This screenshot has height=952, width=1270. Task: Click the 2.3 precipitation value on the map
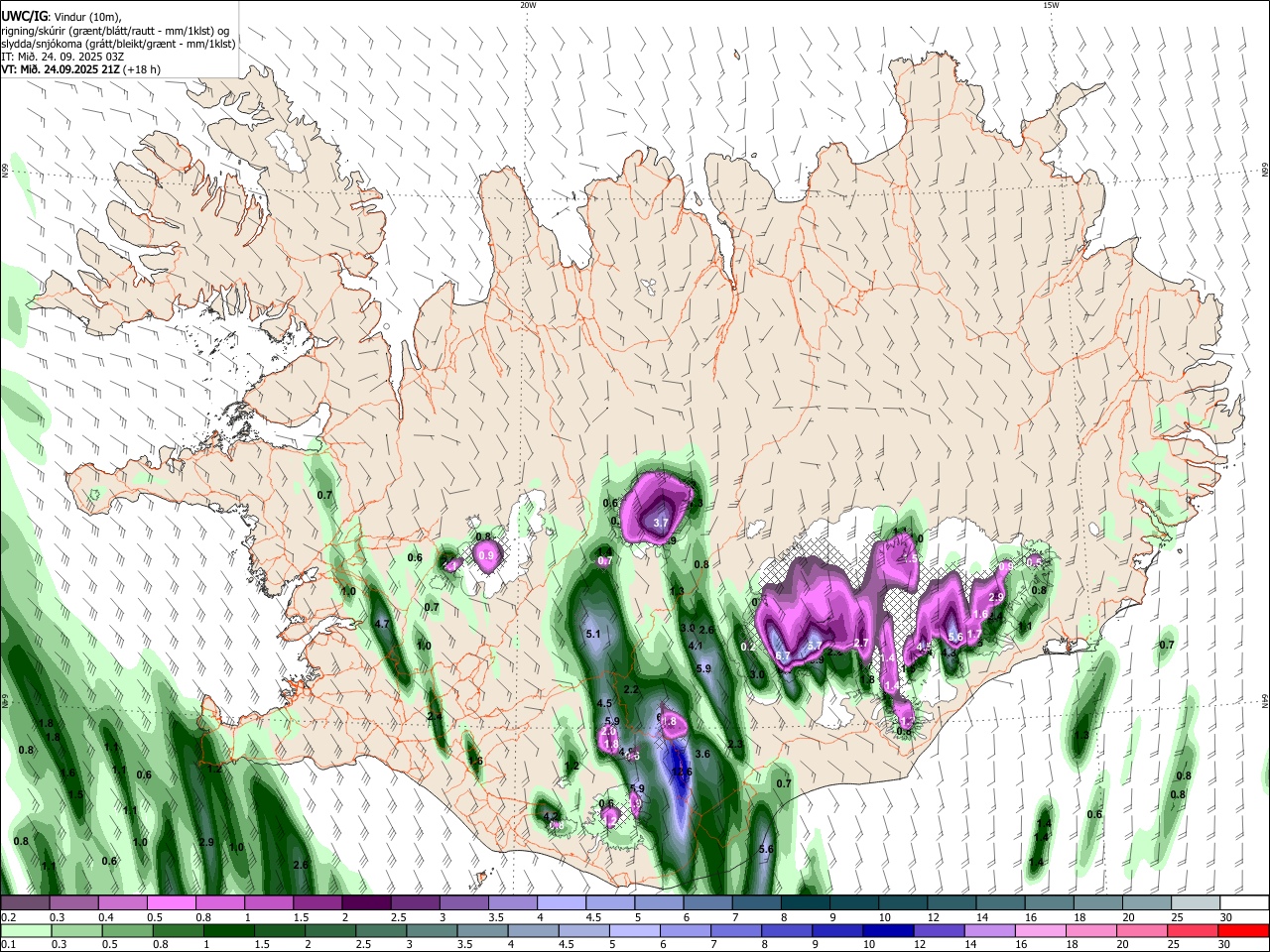pos(735,745)
